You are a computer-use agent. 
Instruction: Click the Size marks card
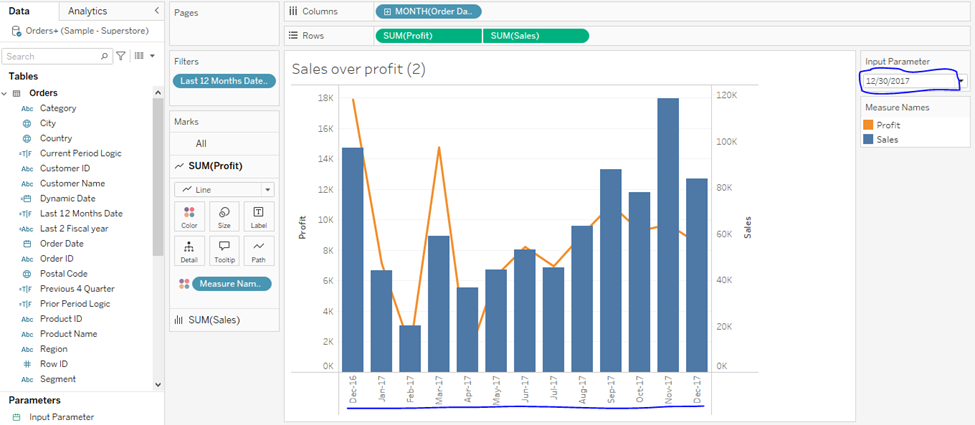coord(224,216)
